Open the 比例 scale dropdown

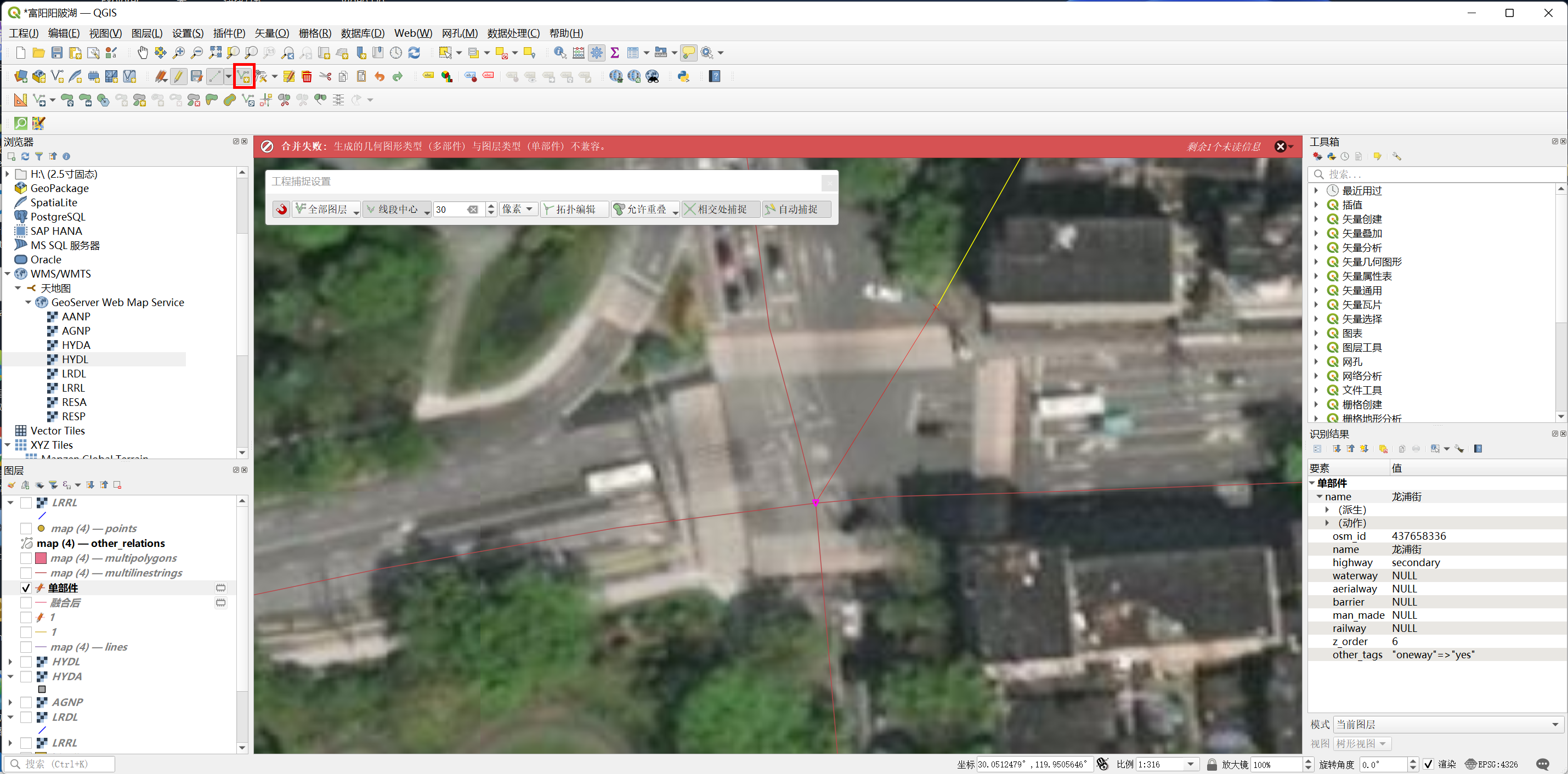(1190, 764)
